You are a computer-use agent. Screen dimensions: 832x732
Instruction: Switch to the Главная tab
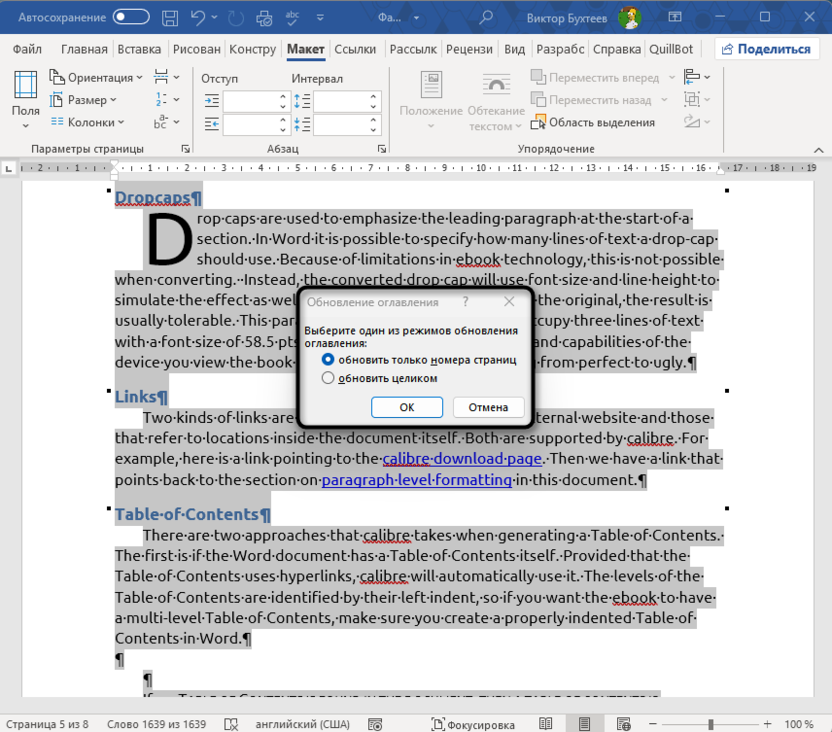click(x=84, y=49)
